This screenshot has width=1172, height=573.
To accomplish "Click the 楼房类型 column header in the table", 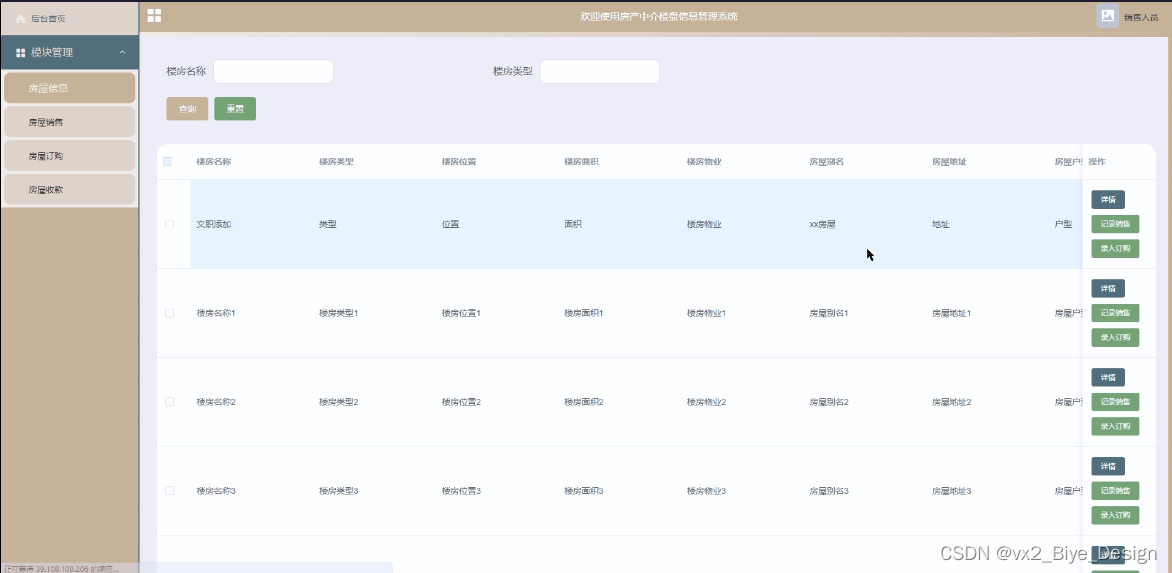I will (x=336, y=161).
